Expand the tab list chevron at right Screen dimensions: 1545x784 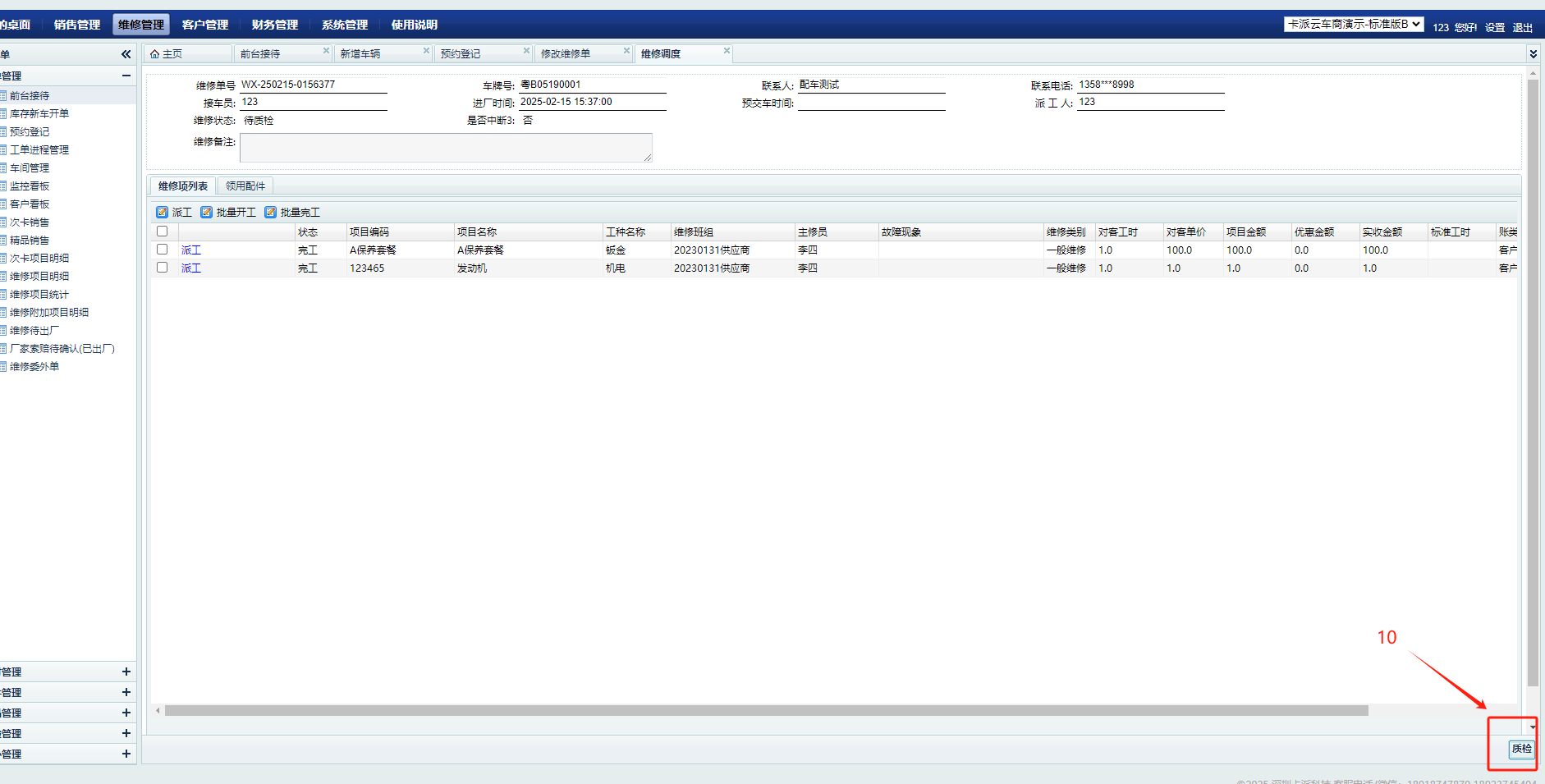click(x=1533, y=54)
